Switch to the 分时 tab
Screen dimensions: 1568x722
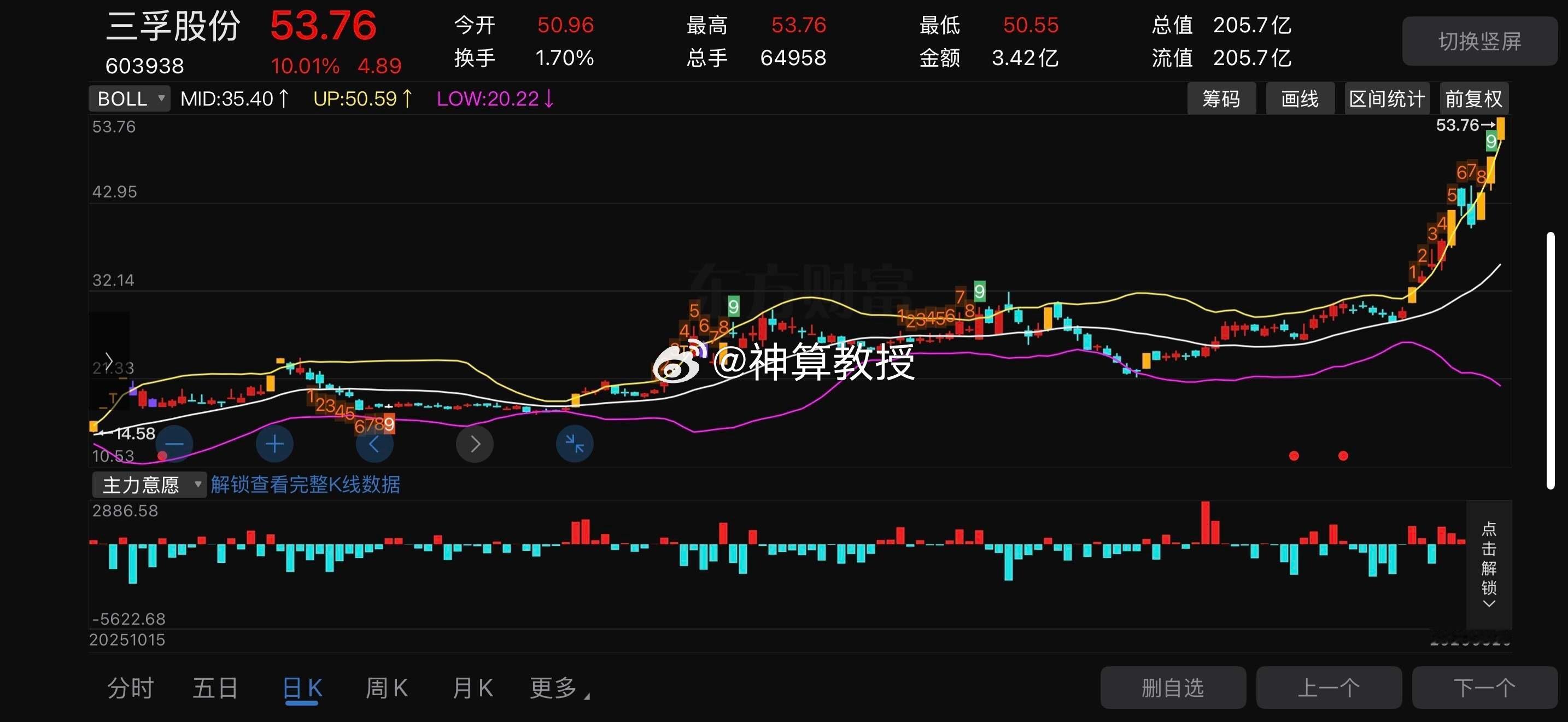coord(130,689)
